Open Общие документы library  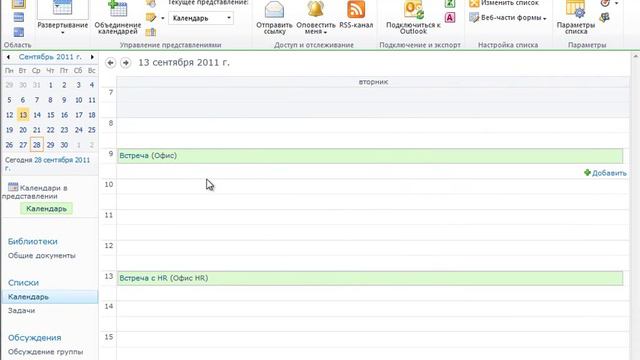tap(42, 256)
